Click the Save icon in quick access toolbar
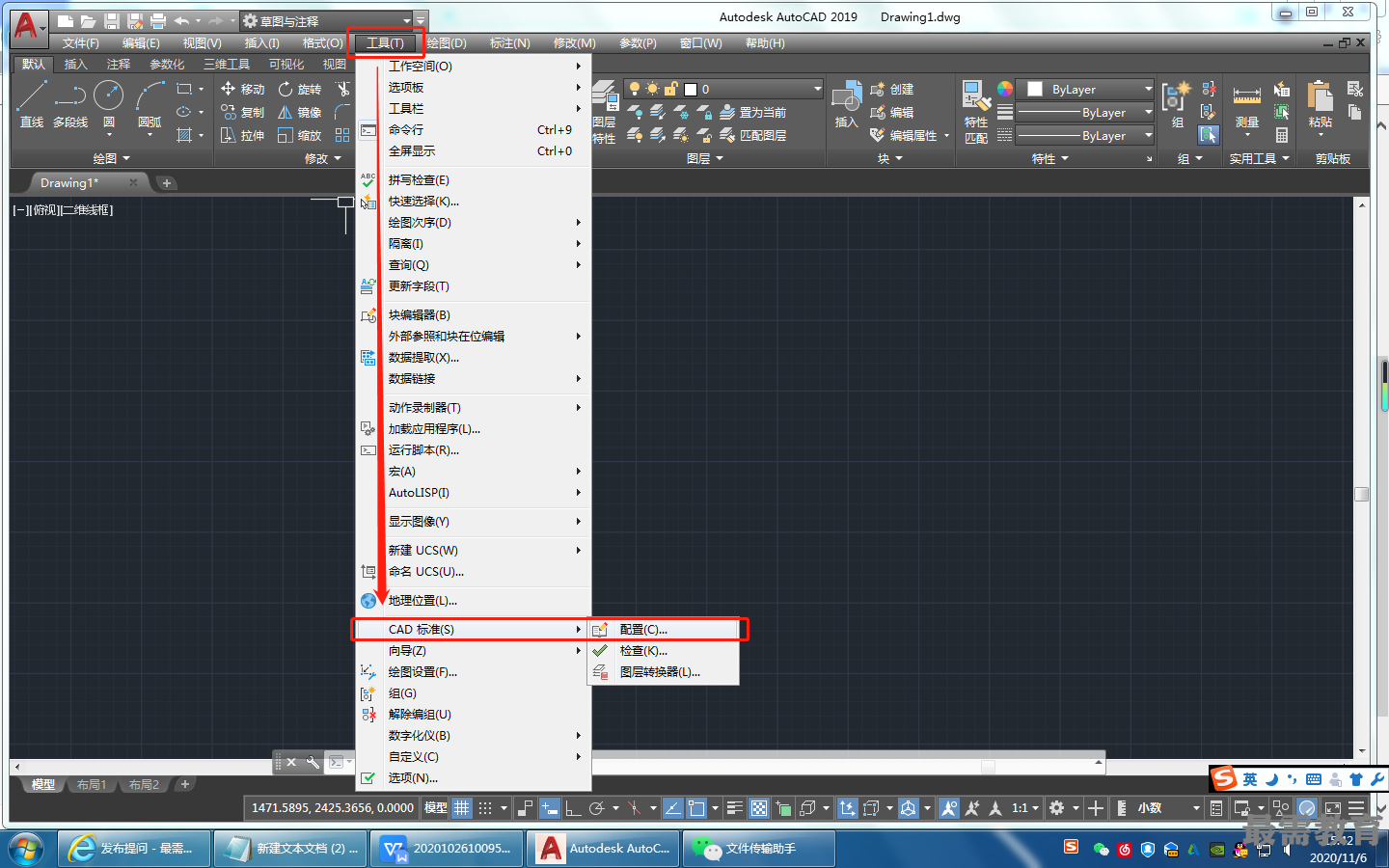The image size is (1389, 868). [111, 21]
